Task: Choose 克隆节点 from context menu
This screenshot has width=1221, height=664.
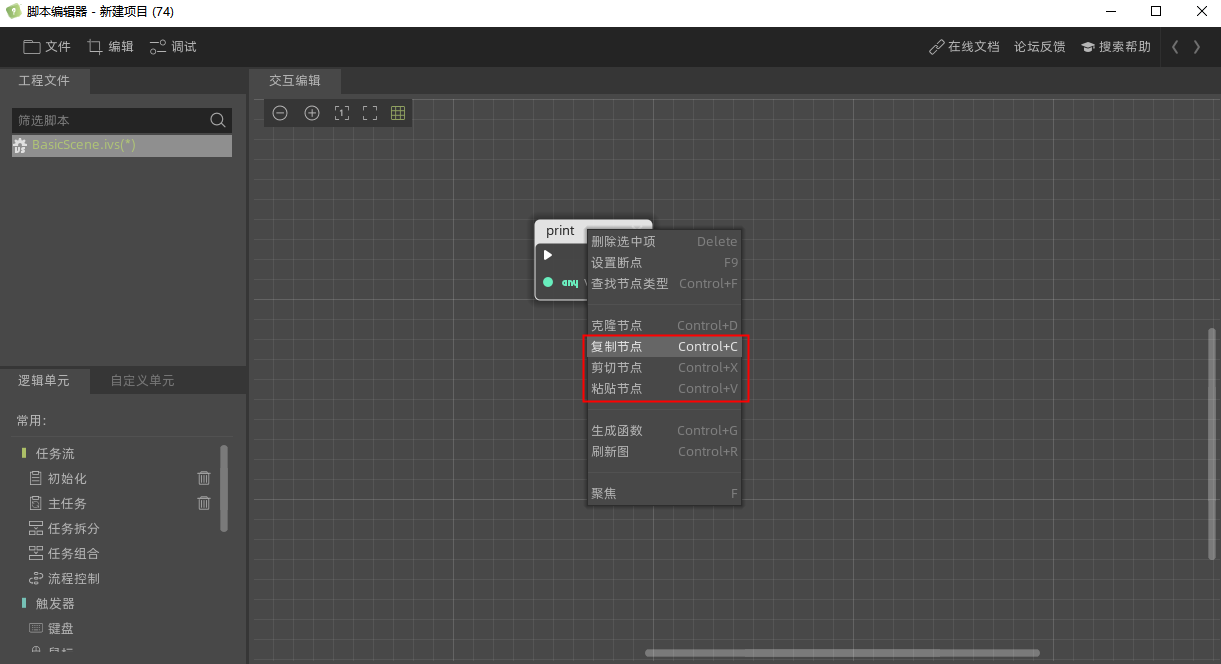Action: click(x=664, y=325)
